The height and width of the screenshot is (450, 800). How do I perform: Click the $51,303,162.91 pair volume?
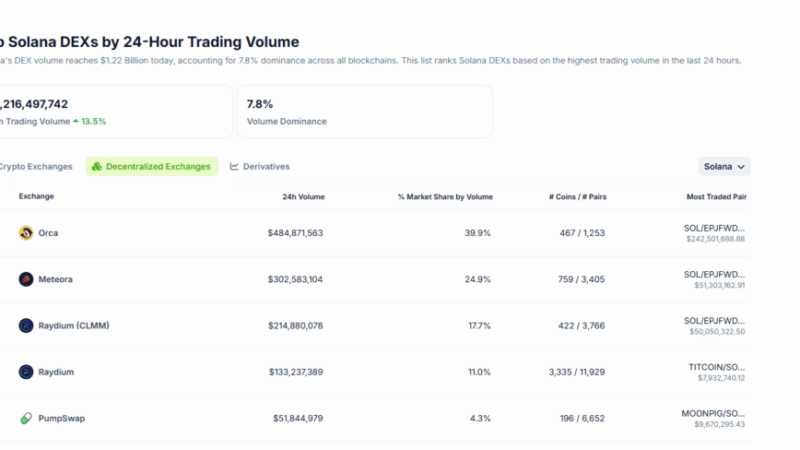tap(719, 285)
